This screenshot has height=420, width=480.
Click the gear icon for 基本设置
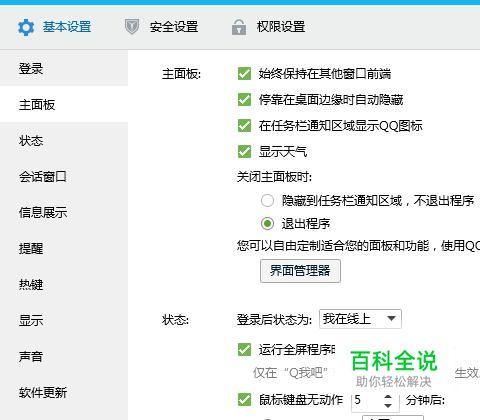pyautogui.click(x=26, y=27)
